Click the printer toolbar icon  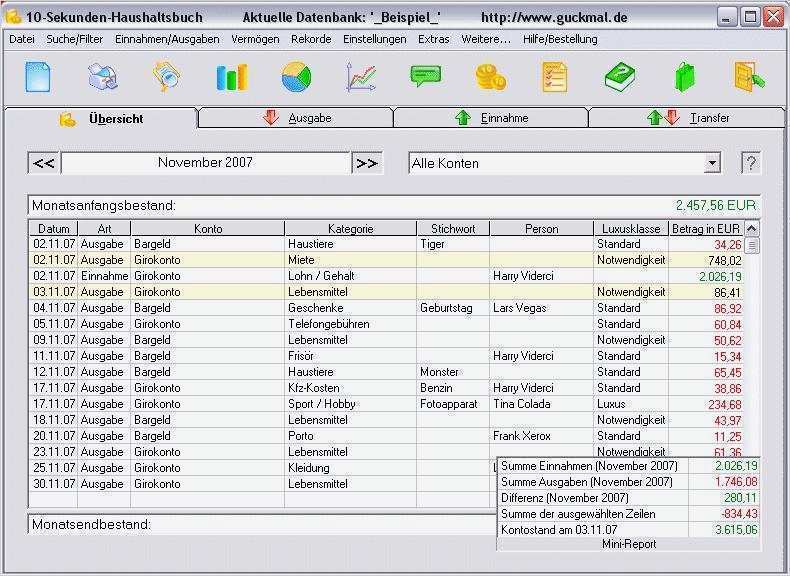click(x=103, y=77)
